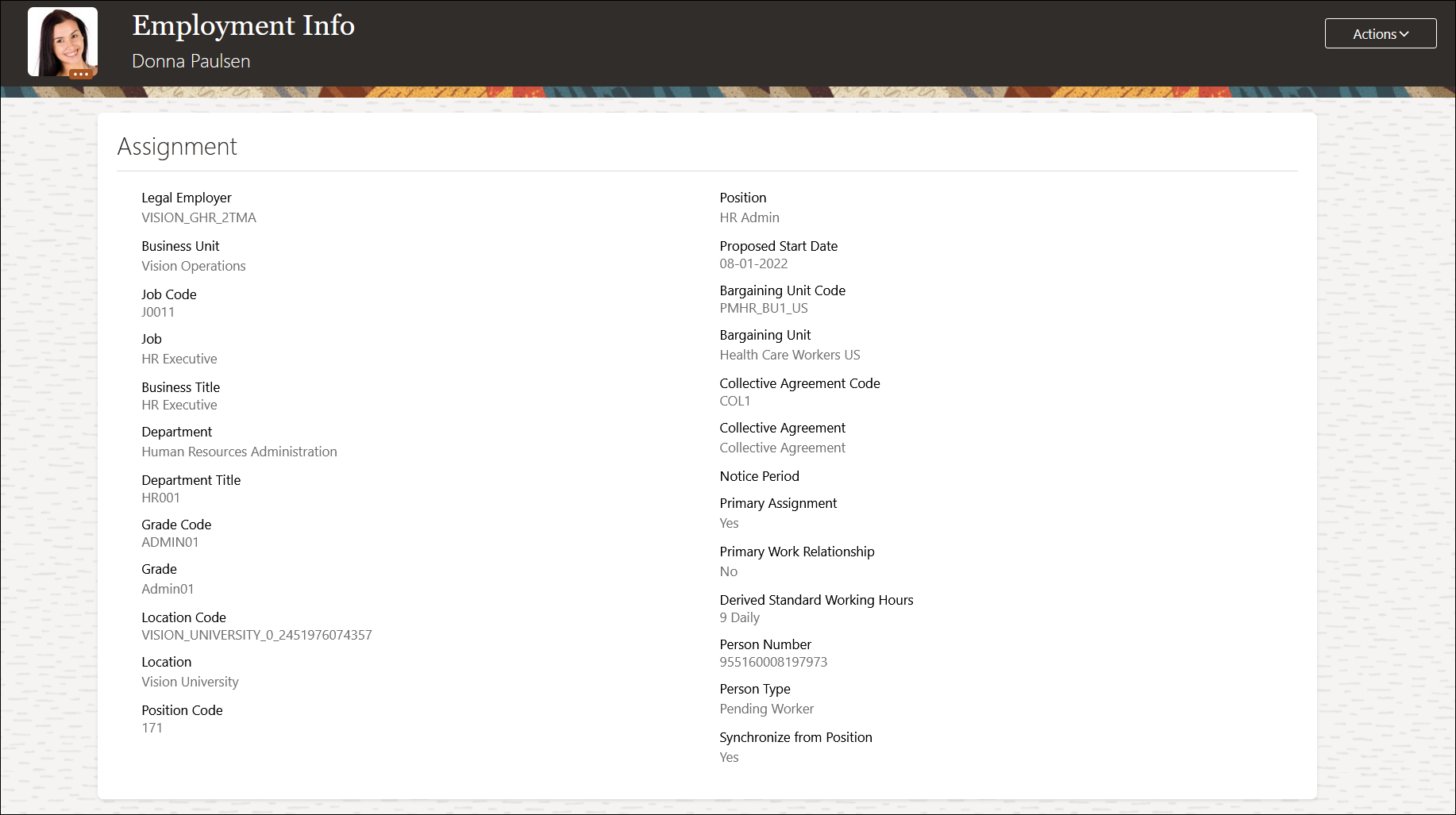Click the Collective Agreement Code label

tap(799, 383)
